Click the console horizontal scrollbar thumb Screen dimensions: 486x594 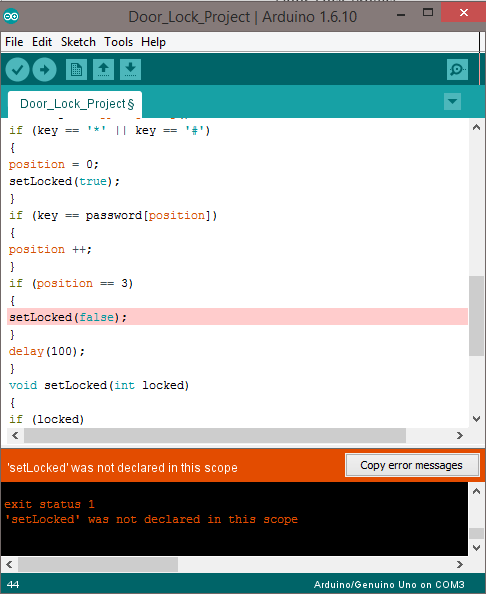[98, 564]
